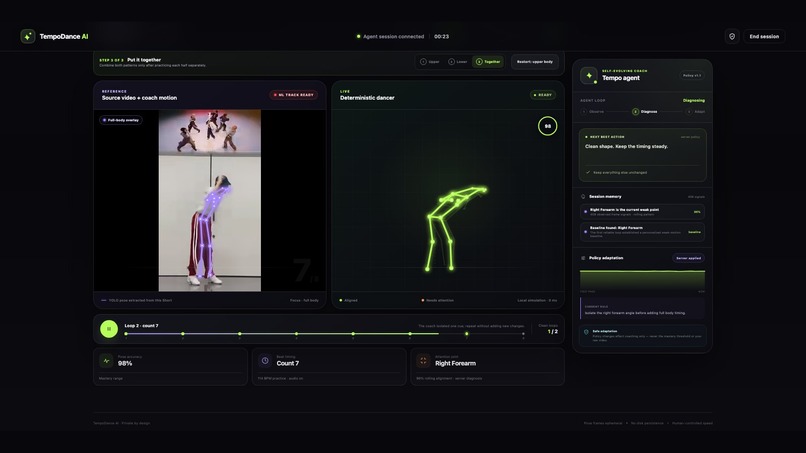Open the 'Right Forearm is the current weak point' entry
Image resolution: width=806 pixels, height=453 pixels.
pyautogui.click(x=642, y=212)
